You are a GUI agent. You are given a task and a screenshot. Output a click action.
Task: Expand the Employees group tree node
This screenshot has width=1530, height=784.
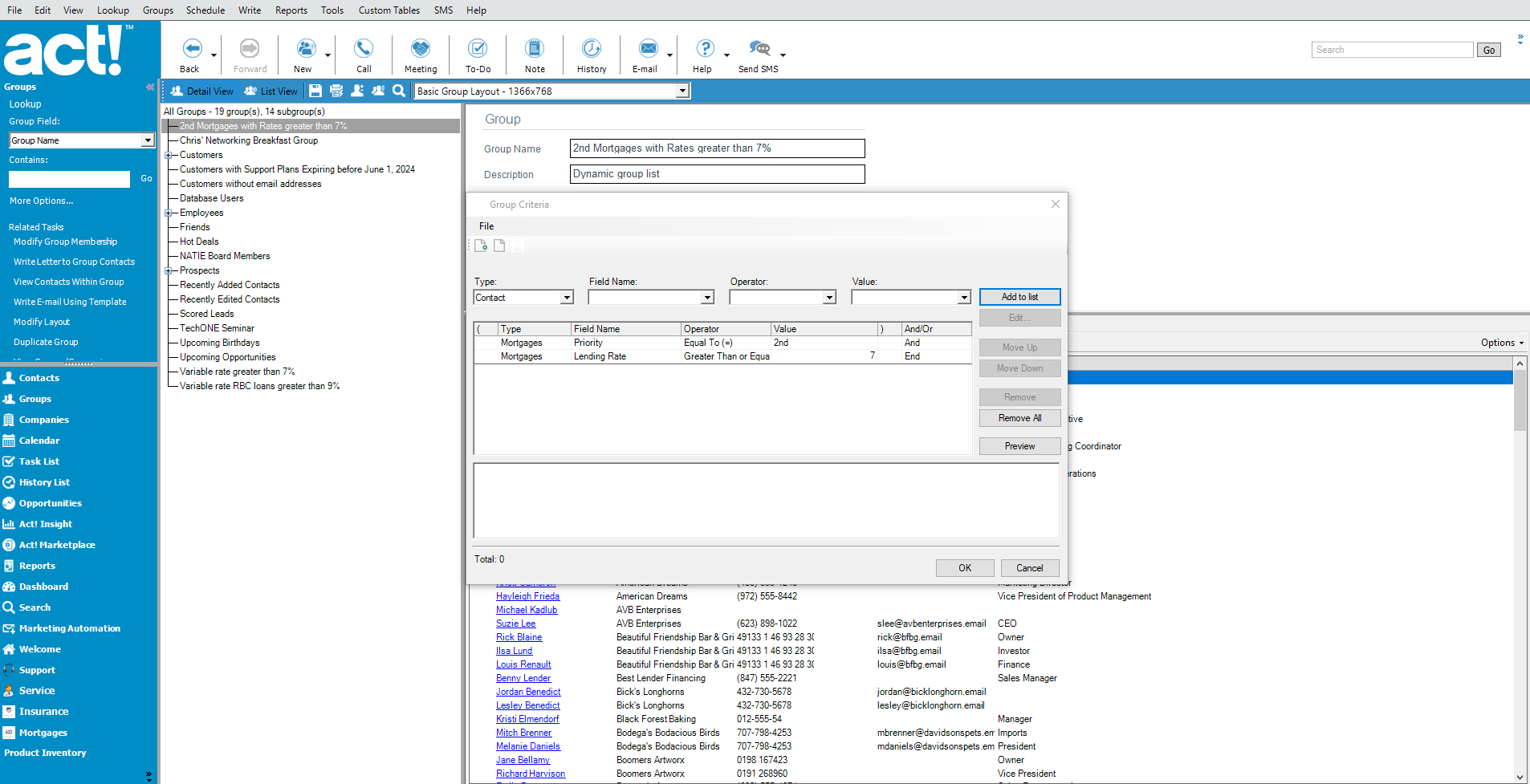point(168,213)
